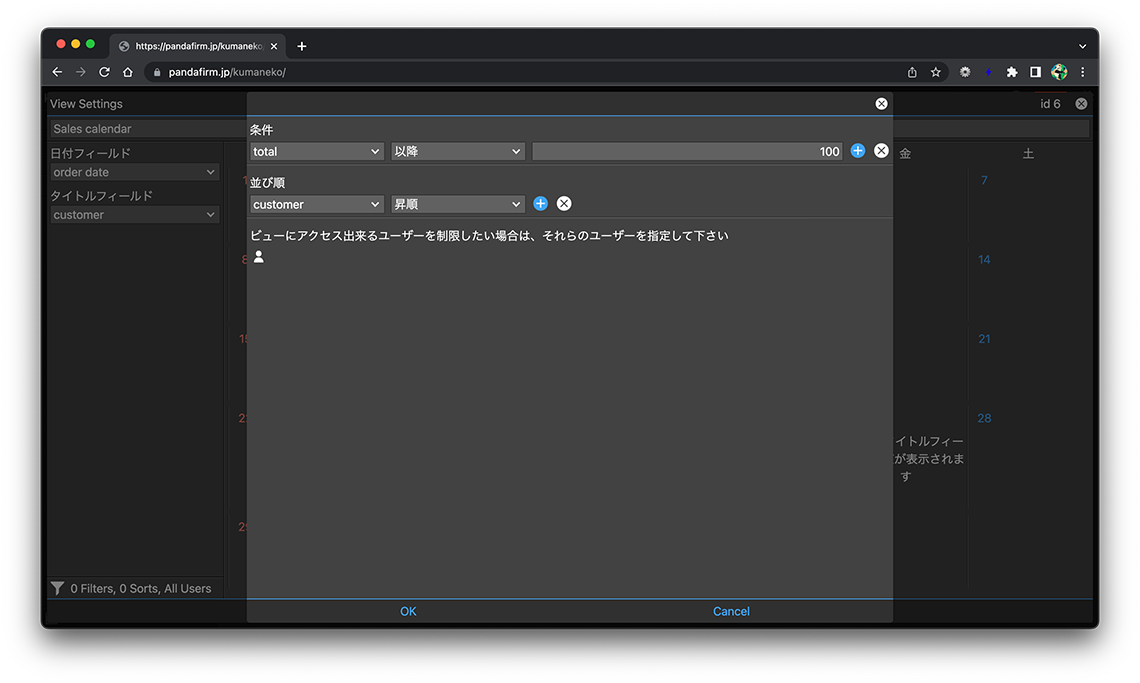Cancel the filter dialog
This screenshot has height=683, width=1140.
(731, 611)
